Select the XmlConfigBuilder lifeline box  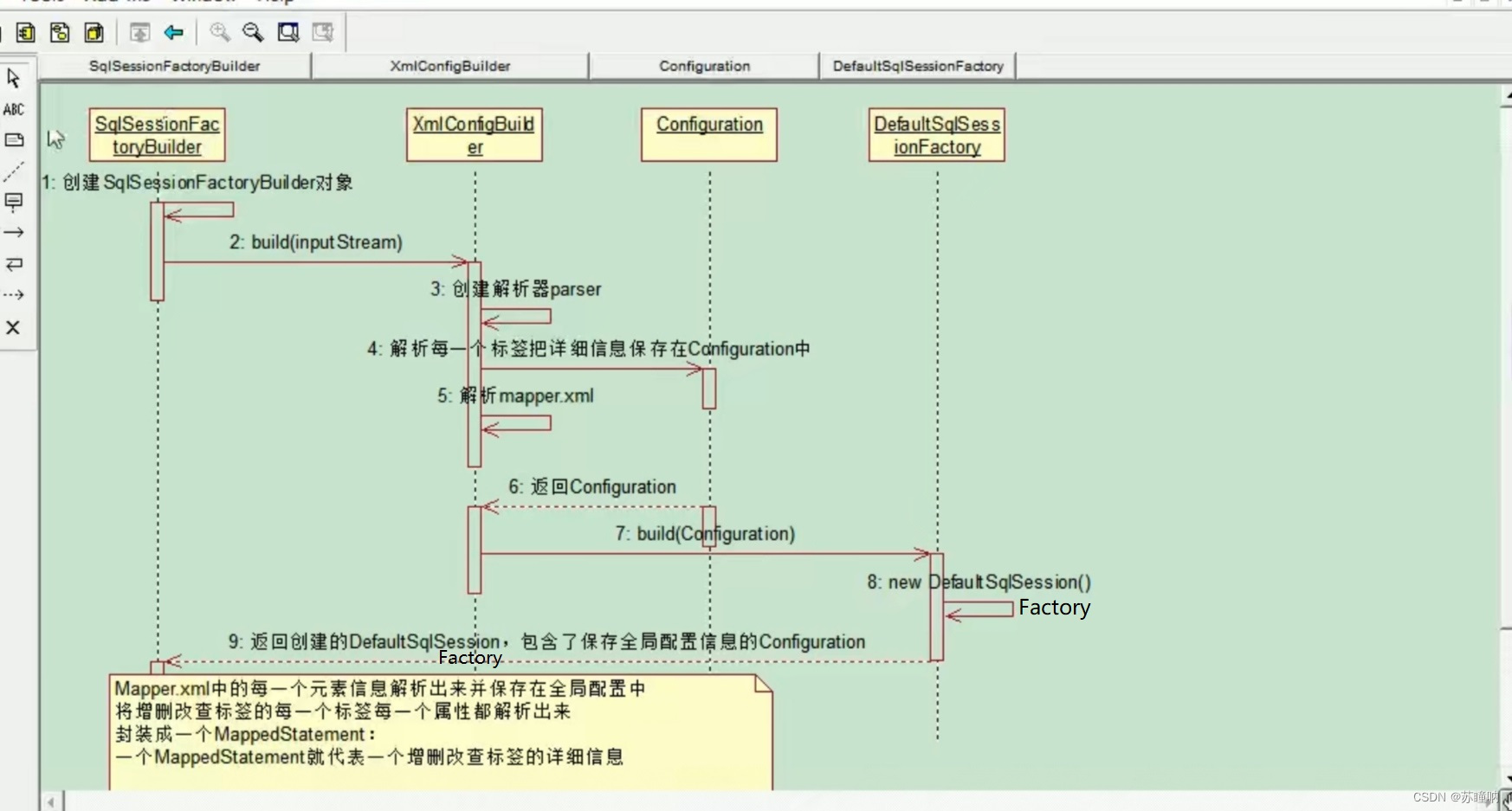[474, 135]
